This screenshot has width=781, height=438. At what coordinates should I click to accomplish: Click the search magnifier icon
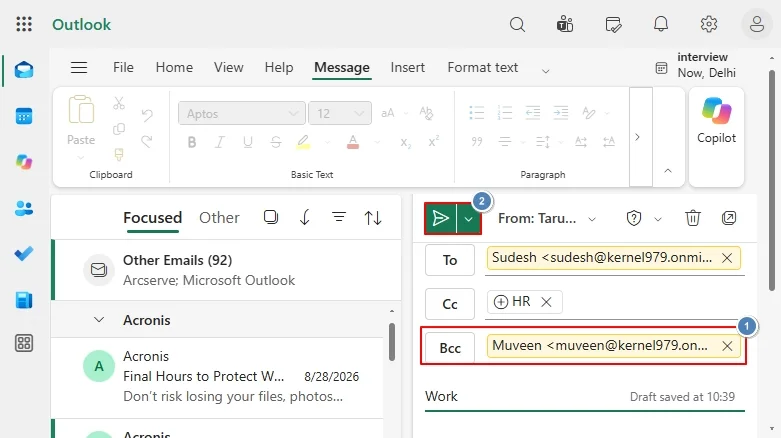517,24
